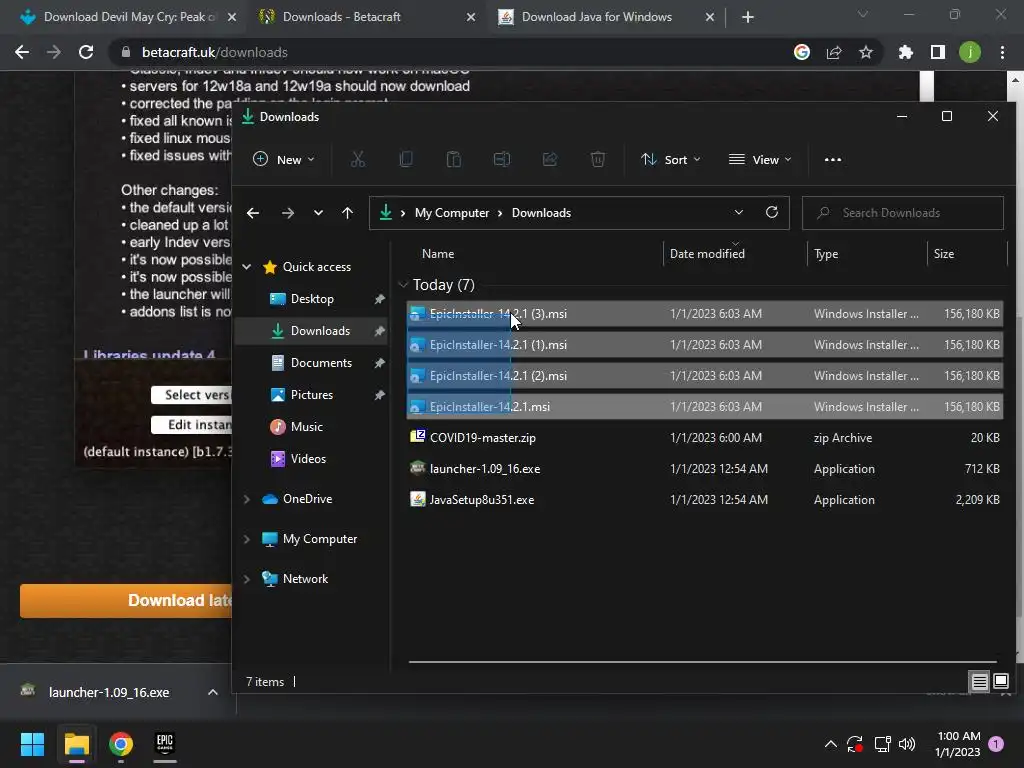
Task: Open a new Chrome tab
Action: click(748, 17)
